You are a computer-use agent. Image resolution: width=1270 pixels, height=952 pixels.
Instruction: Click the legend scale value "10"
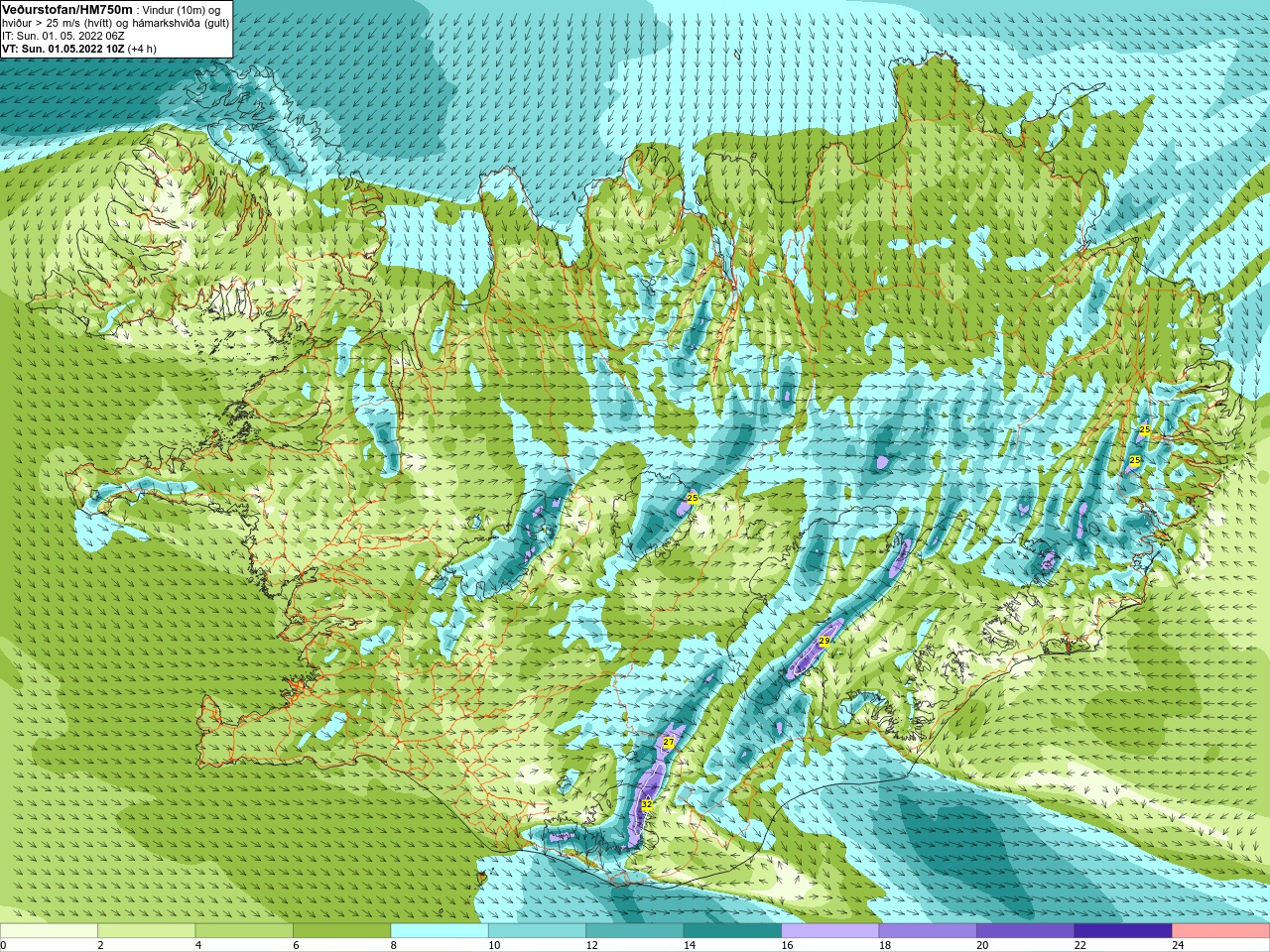click(x=494, y=945)
